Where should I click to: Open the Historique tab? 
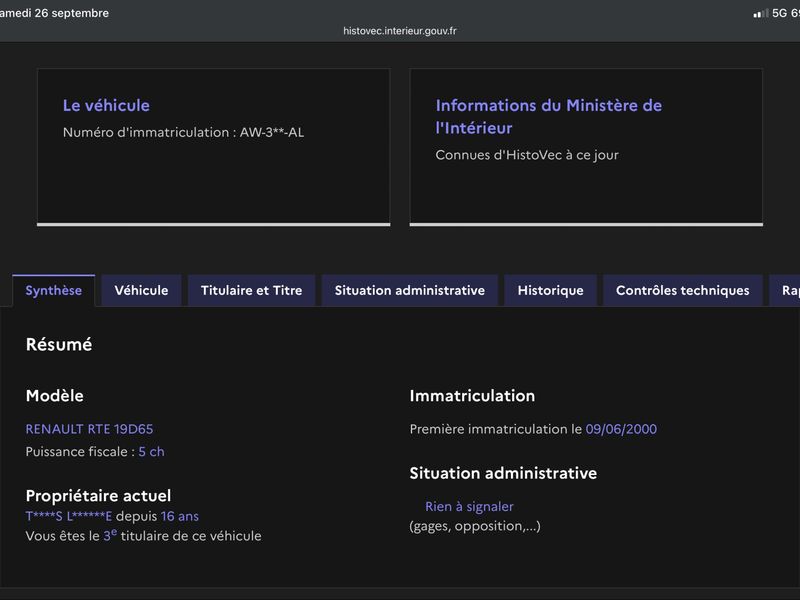click(551, 290)
